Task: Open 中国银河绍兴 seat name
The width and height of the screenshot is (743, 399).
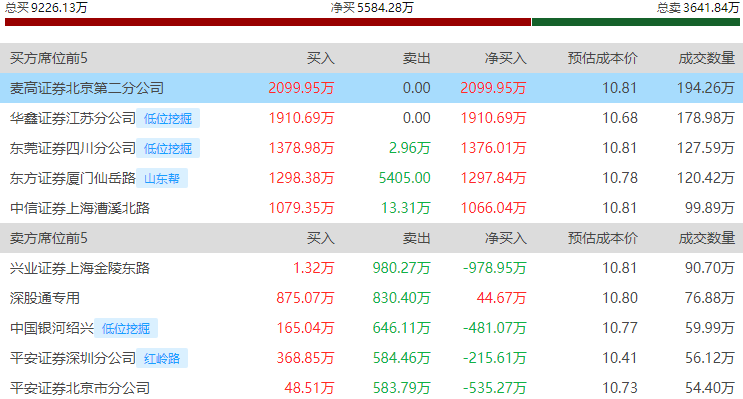Action: coord(52,328)
